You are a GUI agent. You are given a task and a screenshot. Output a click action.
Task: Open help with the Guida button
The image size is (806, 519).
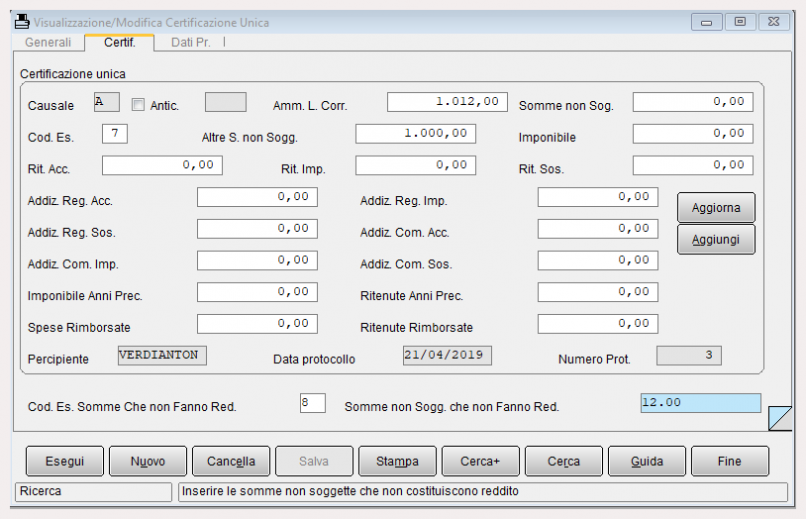click(647, 461)
